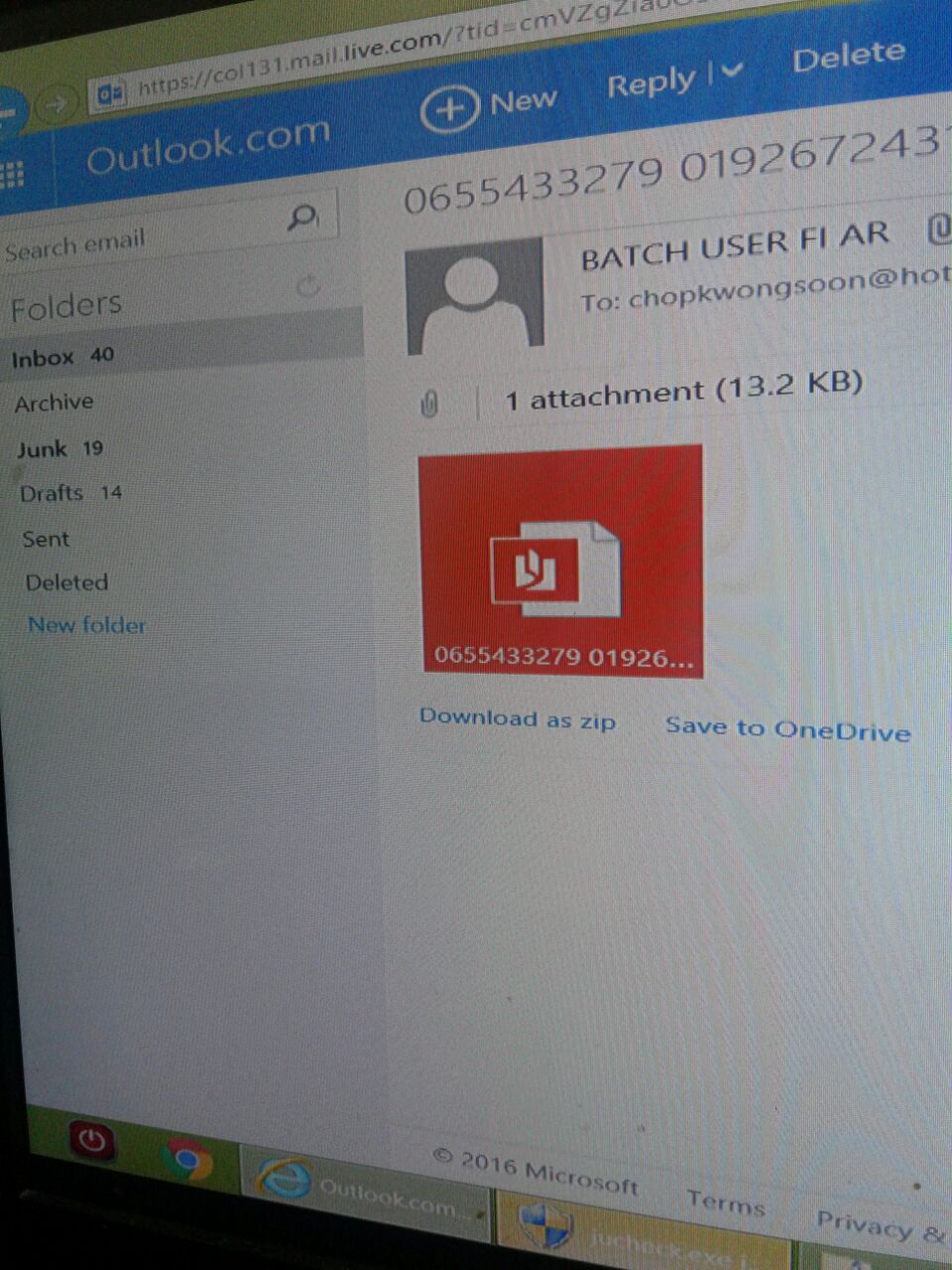Click the email subject 0655433279
952x1270 pixels.
click(x=533, y=185)
